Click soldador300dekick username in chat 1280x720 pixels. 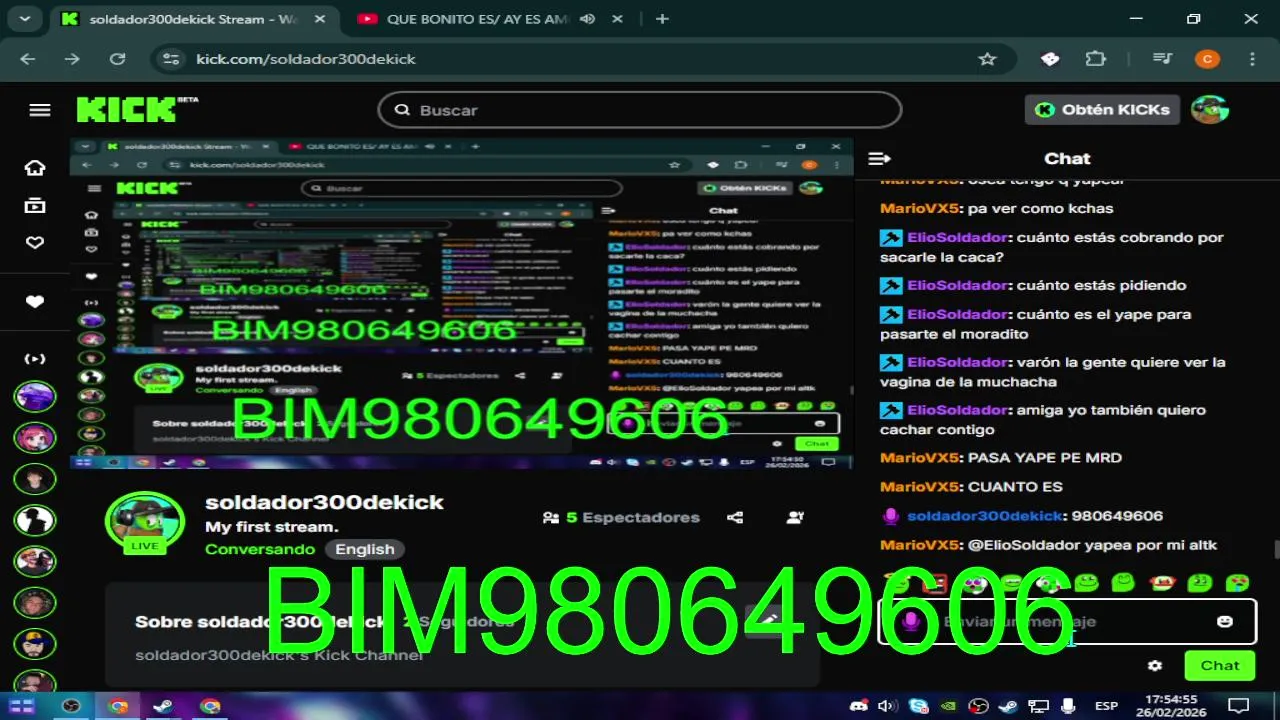[984, 516]
